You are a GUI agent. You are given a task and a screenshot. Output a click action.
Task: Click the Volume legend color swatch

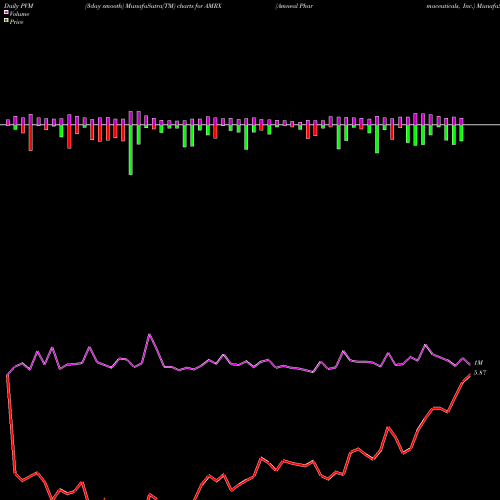pos(6,12)
